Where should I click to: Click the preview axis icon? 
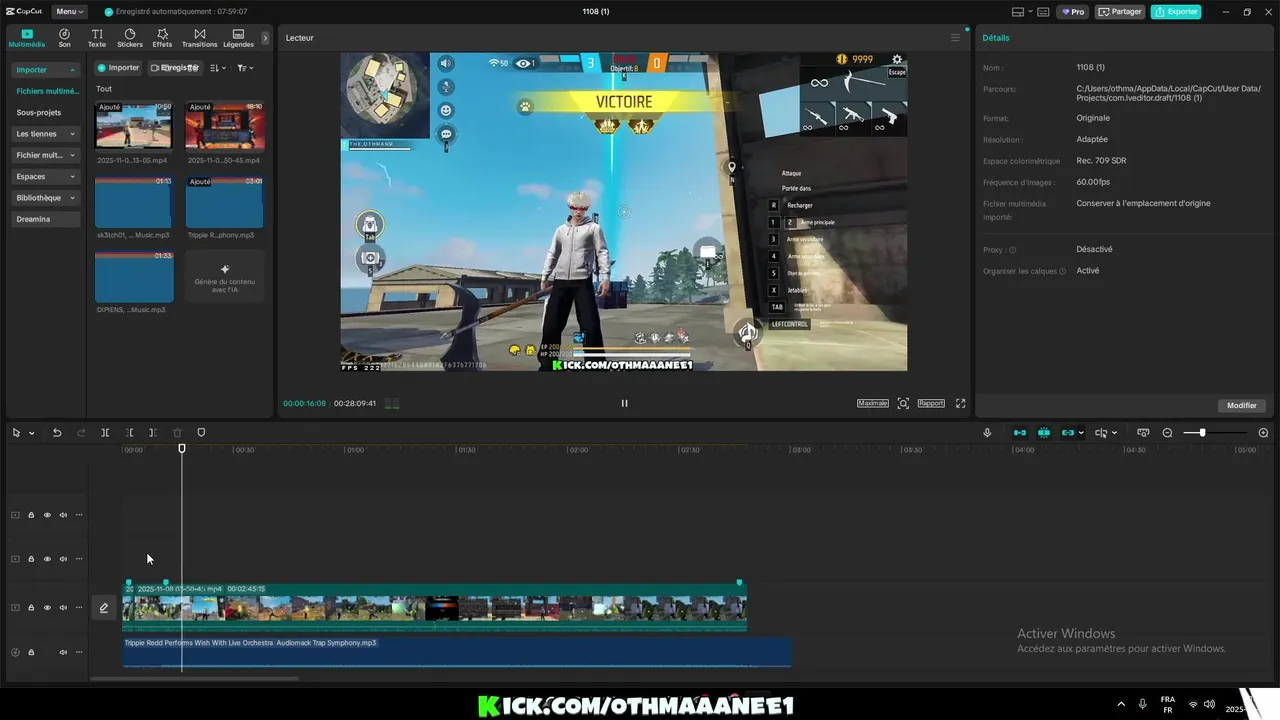pos(1143,433)
